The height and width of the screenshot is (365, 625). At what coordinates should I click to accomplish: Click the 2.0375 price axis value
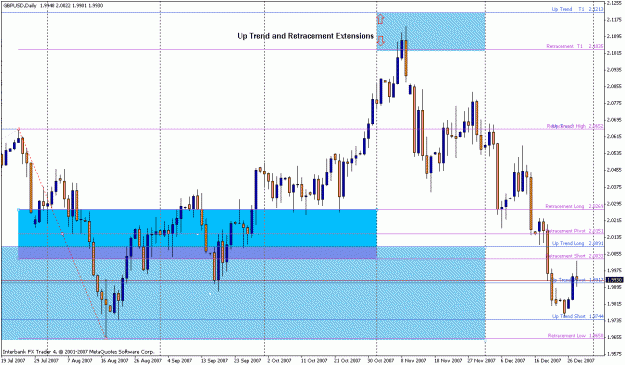pos(614,186)
